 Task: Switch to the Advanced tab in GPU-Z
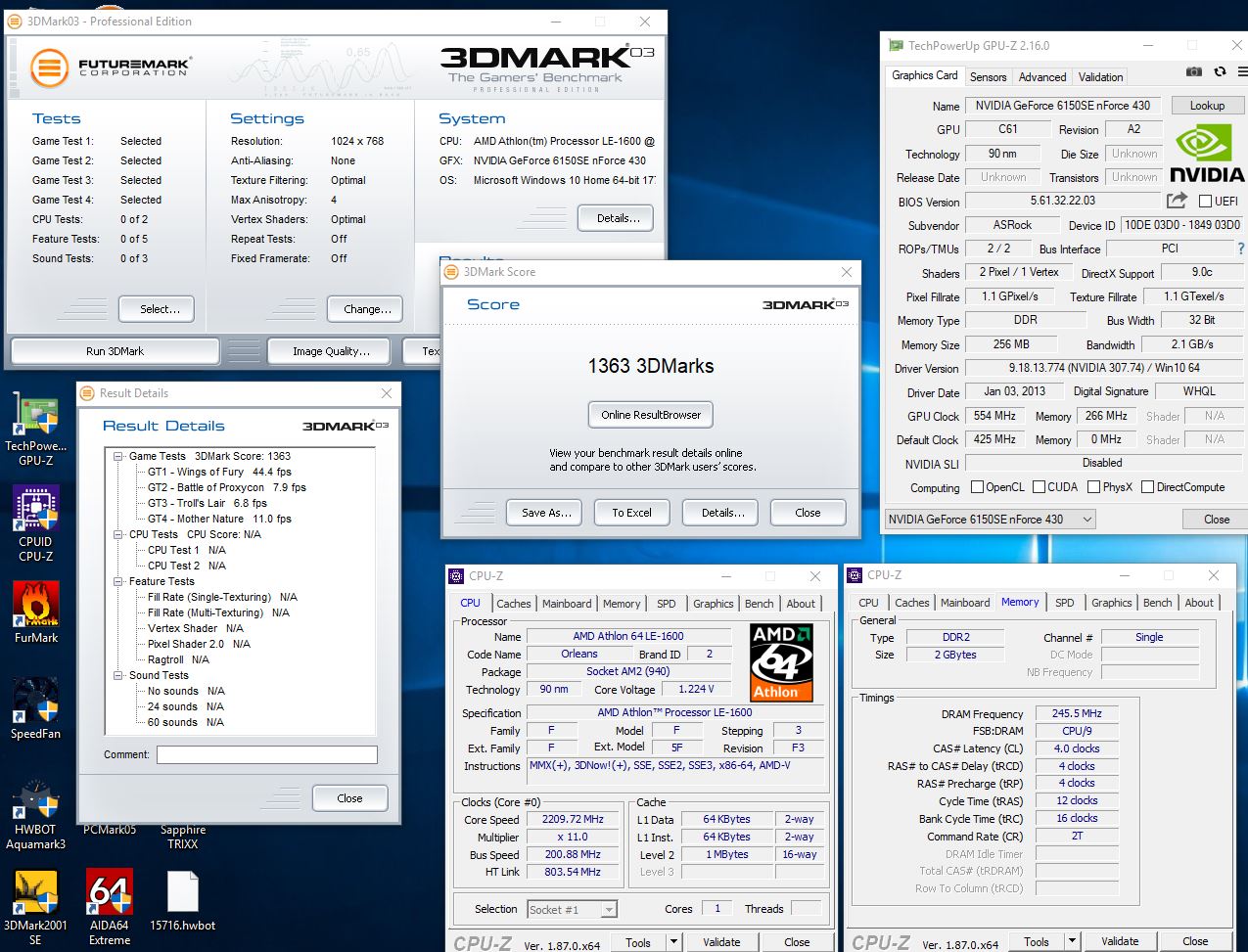(x=1042, y=77)
